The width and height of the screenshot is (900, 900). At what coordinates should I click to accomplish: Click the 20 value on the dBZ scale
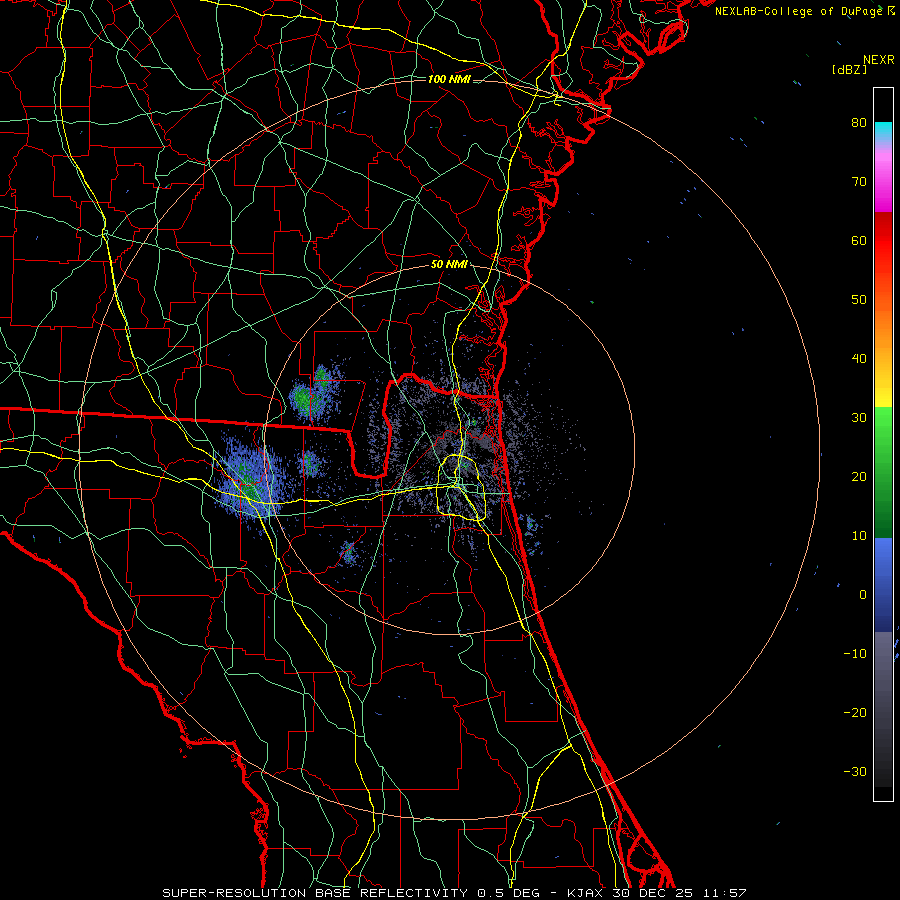(x=859, y=477)
